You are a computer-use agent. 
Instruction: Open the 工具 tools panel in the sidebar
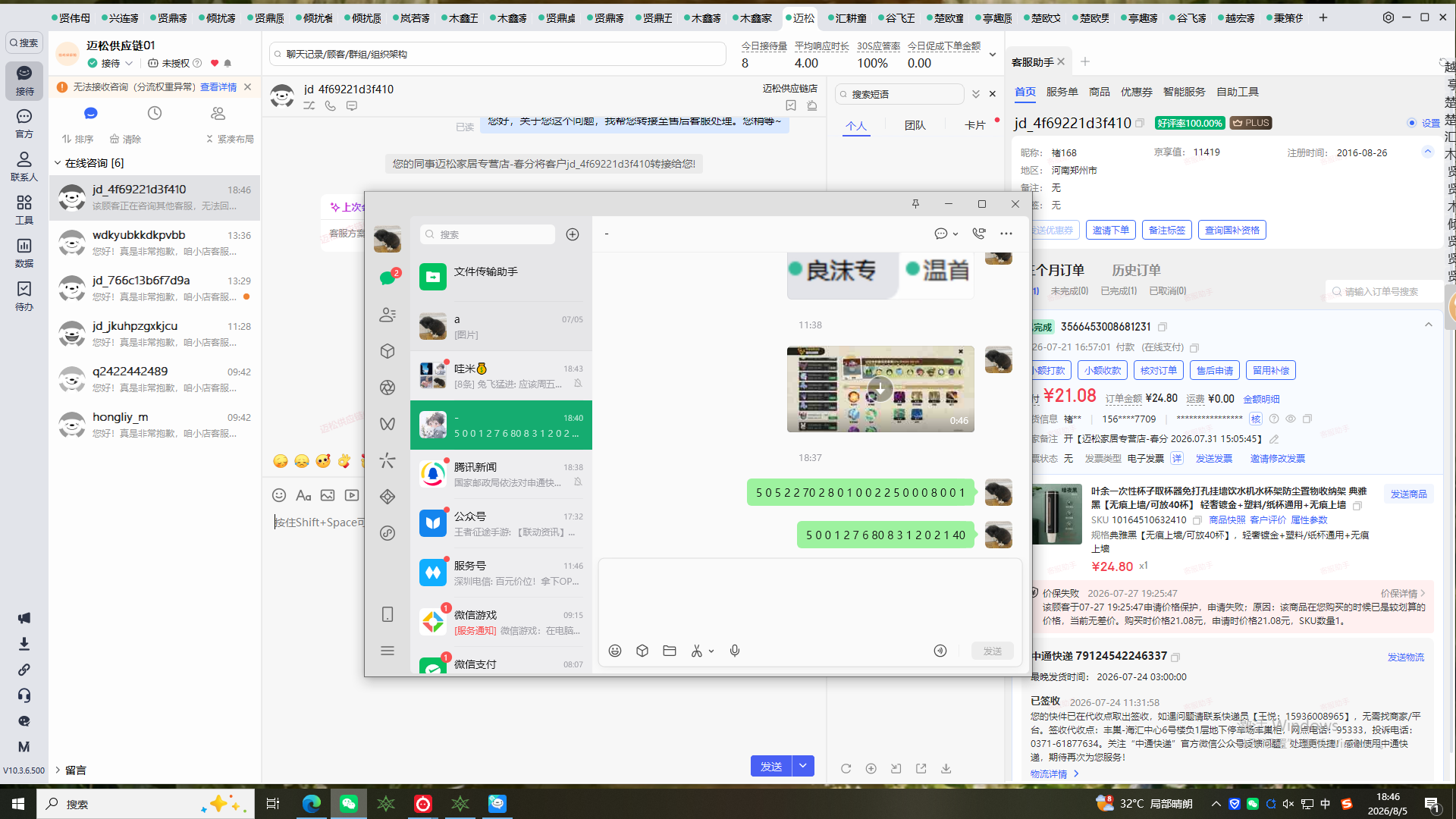(x=24, y=209)
